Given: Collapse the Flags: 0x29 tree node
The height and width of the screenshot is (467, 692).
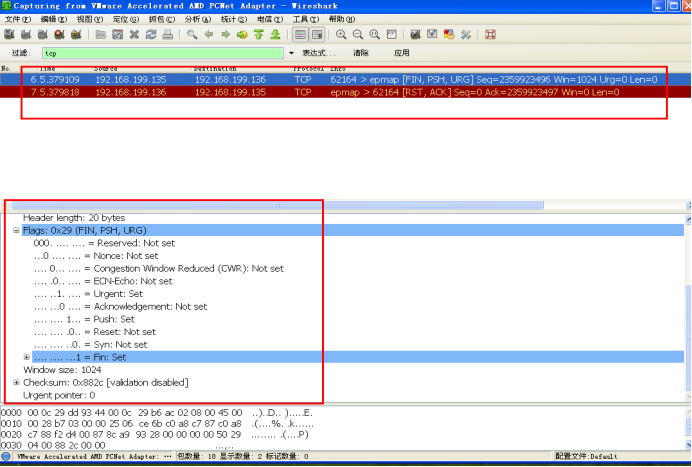Looking at the screenshot, I should [16, 230].
